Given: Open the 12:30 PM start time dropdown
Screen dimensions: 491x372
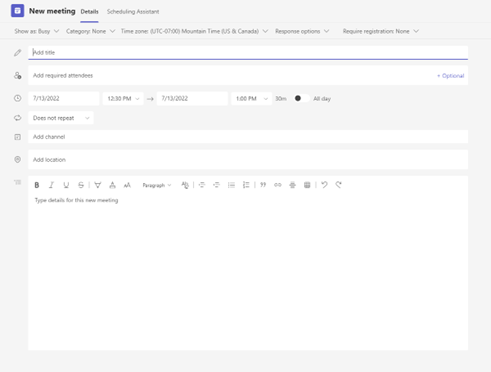Looking at the screenshot, I should pyautogui.click(x=123, y=99).
